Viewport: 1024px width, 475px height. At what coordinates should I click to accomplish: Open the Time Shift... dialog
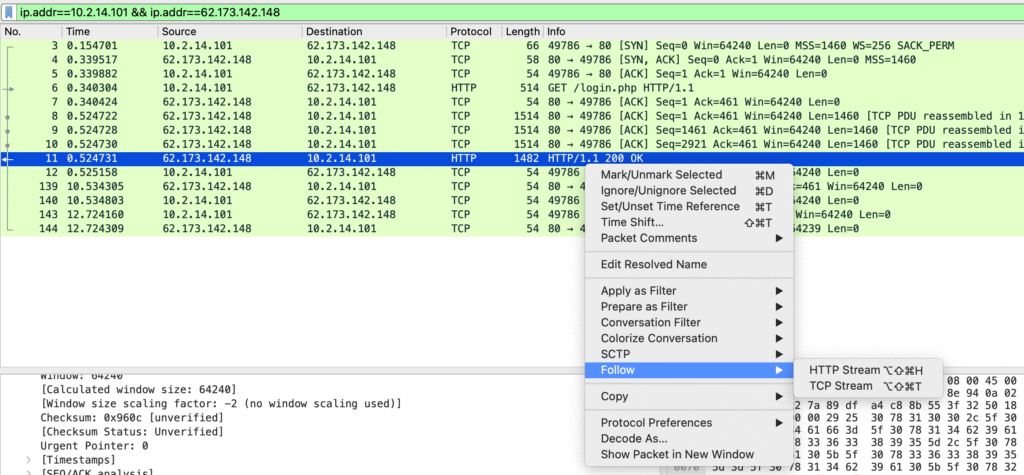[632, 222]
